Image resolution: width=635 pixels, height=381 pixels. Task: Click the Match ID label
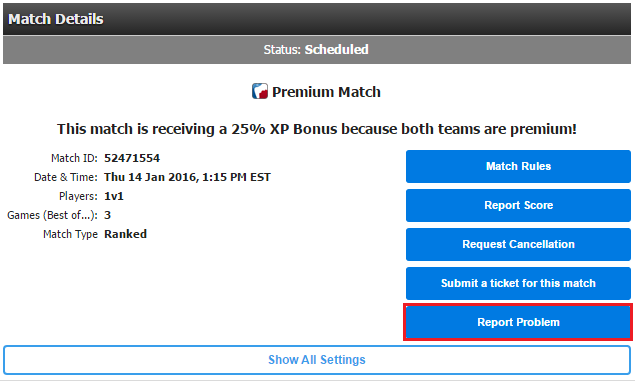(74, 158)
